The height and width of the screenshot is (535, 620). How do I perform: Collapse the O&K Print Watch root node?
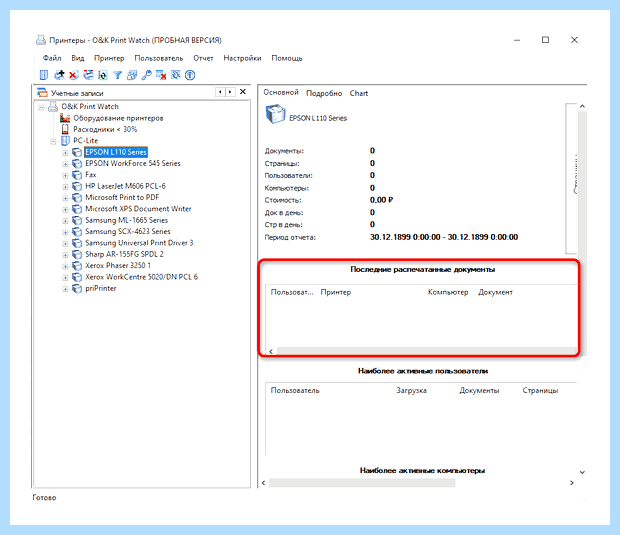coord(41,107)
